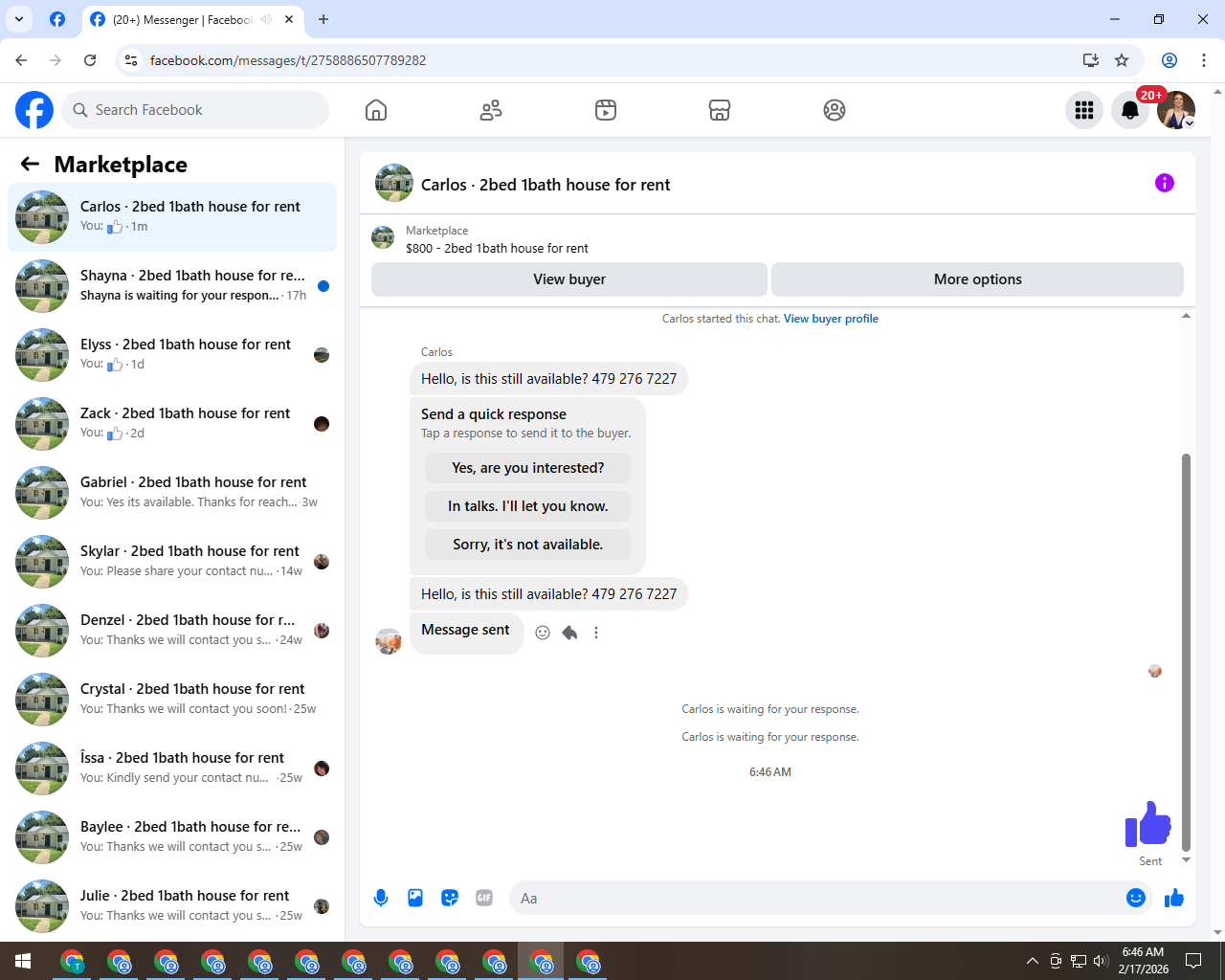Click the listing thumbnail beside $800 listing
Image resolution: width=1225 pixels, height=980 pixels.
[383, 237]
